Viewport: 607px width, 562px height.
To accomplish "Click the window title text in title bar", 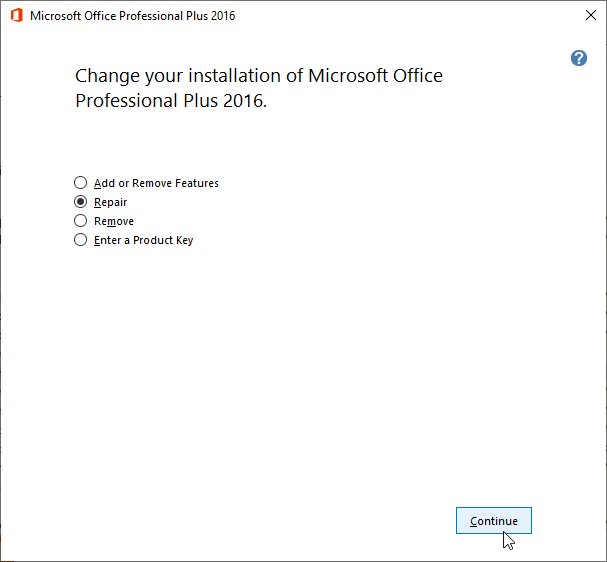I will coord(133,16).
